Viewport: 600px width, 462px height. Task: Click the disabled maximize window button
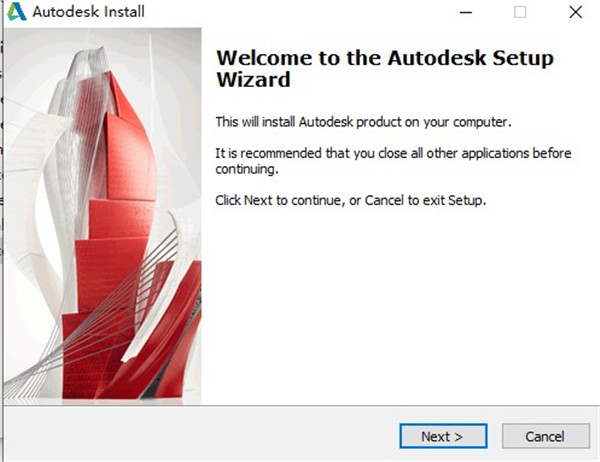coord(520,13)
